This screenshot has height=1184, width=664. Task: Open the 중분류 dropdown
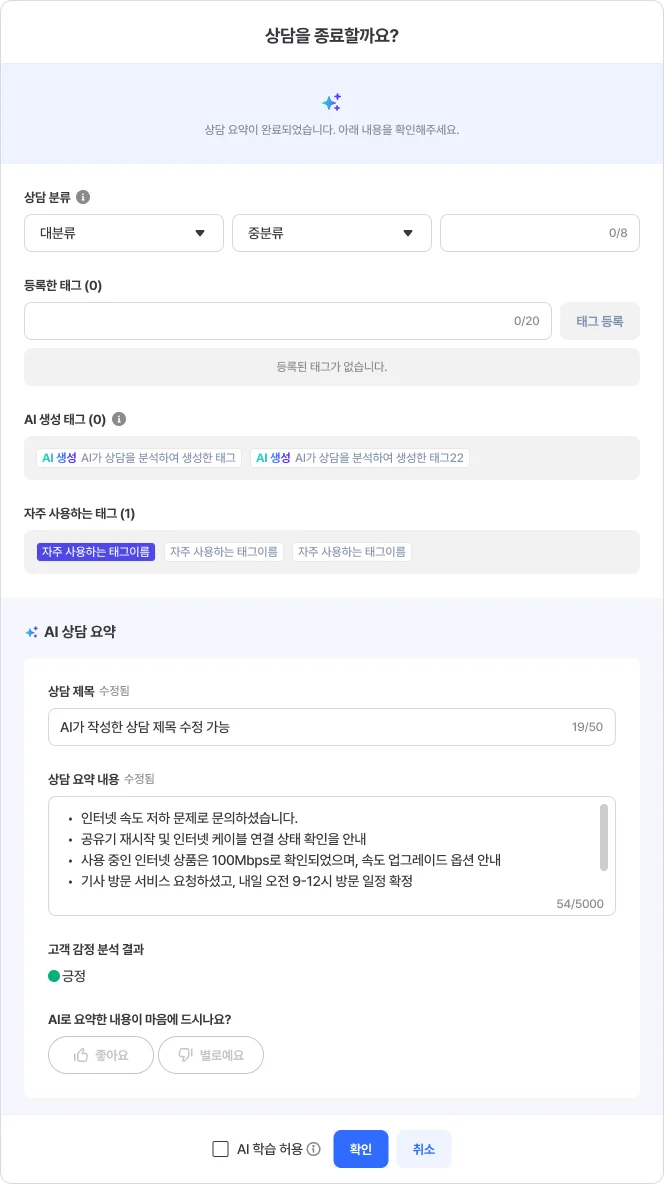pyautogui.click(x=331, y=233)
